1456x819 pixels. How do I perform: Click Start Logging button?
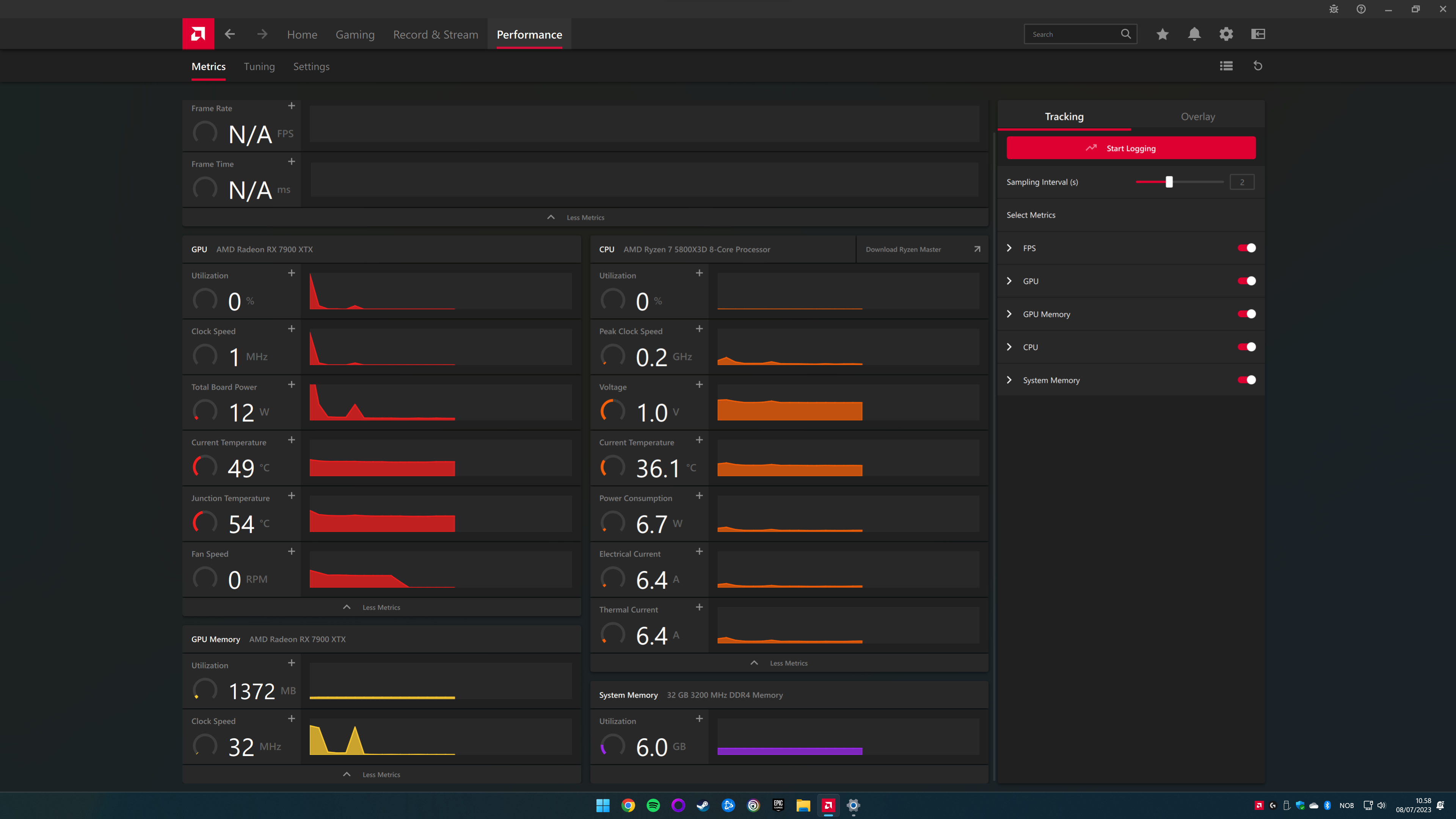[1131, 148]
